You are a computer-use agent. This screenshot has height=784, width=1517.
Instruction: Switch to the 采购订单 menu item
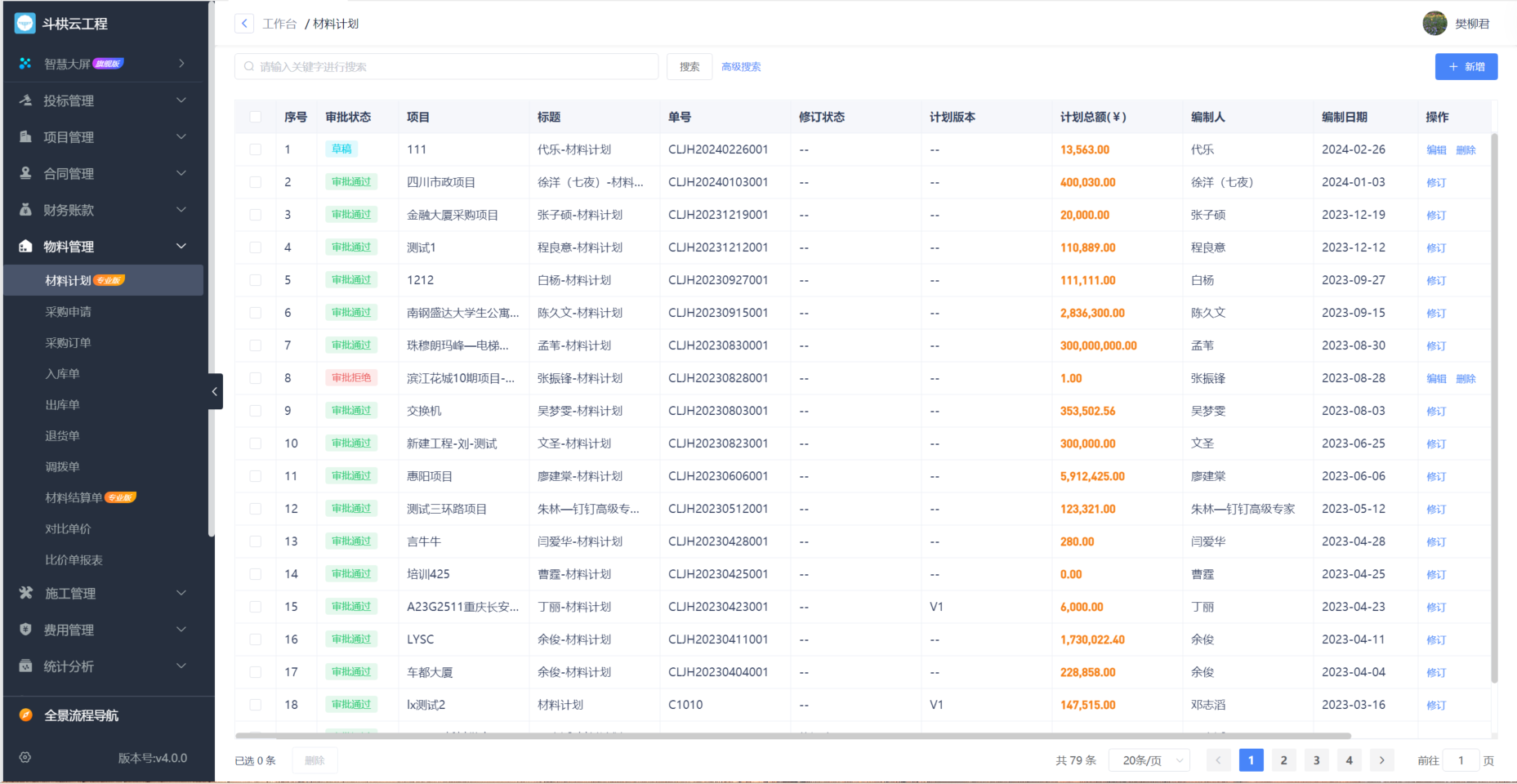[x=69, y=342]
